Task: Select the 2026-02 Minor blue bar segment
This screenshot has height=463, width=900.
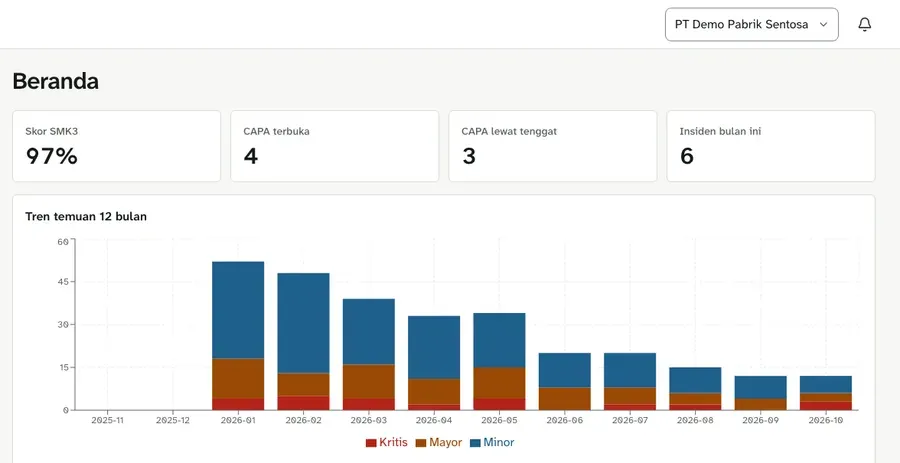Action: coord(304,323)
